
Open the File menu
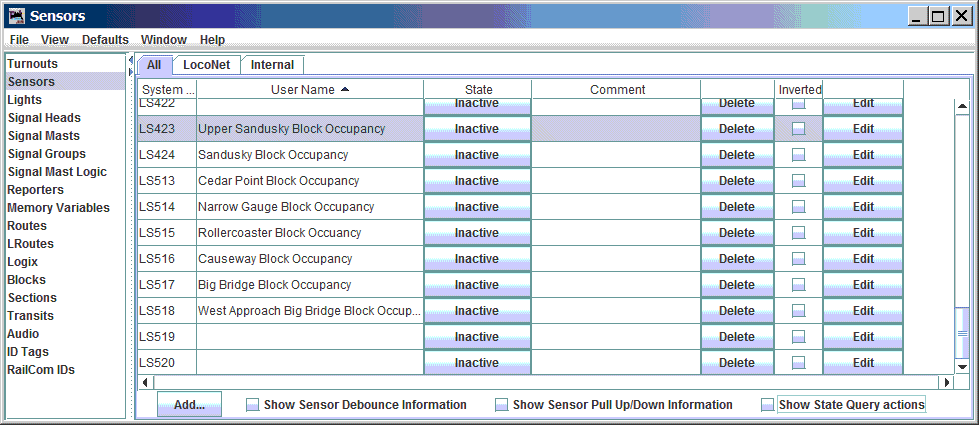19,40
